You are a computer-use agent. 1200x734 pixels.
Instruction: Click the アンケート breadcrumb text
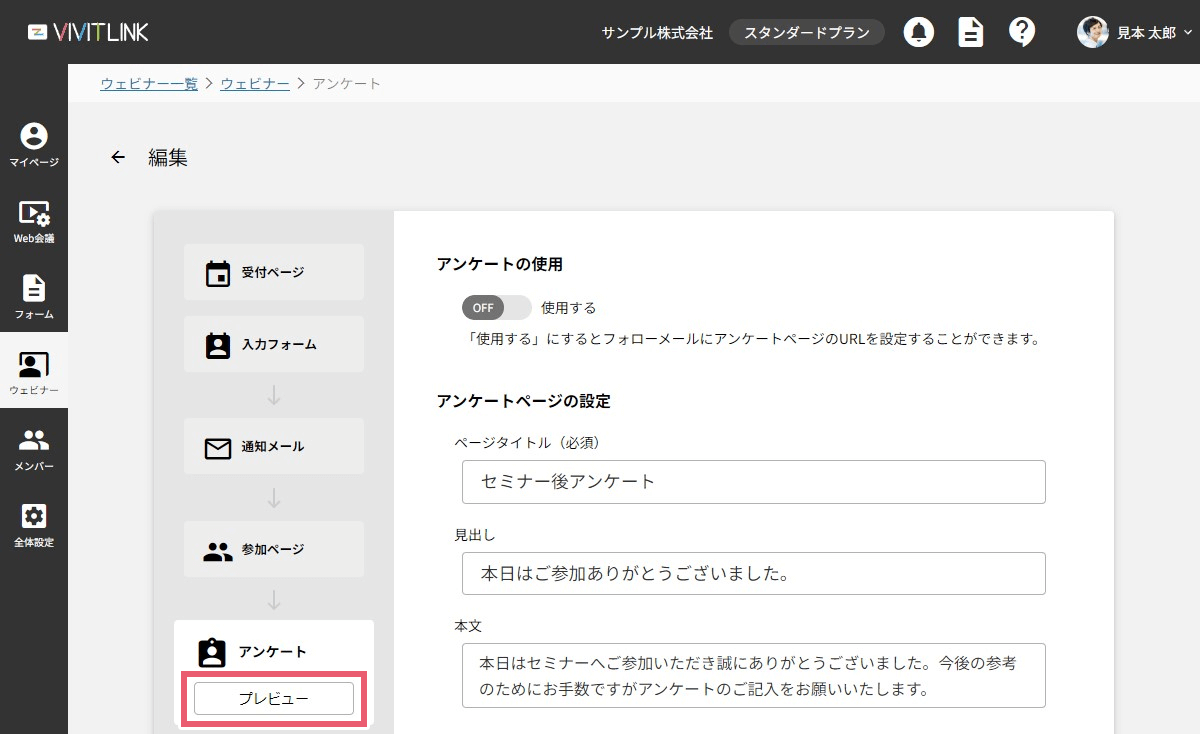[x=347, y=83]
